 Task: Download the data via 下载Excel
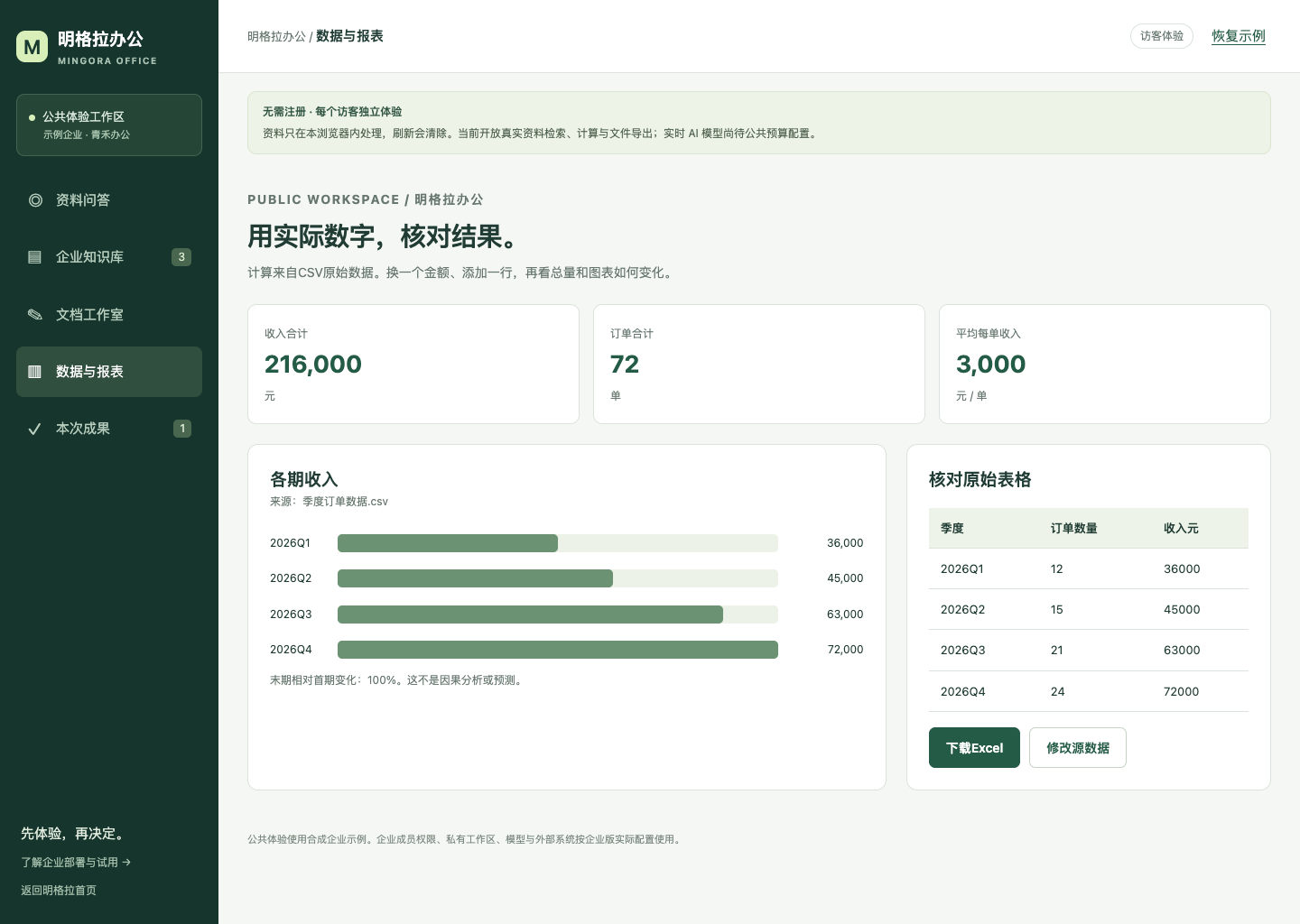tap(974, 748)
